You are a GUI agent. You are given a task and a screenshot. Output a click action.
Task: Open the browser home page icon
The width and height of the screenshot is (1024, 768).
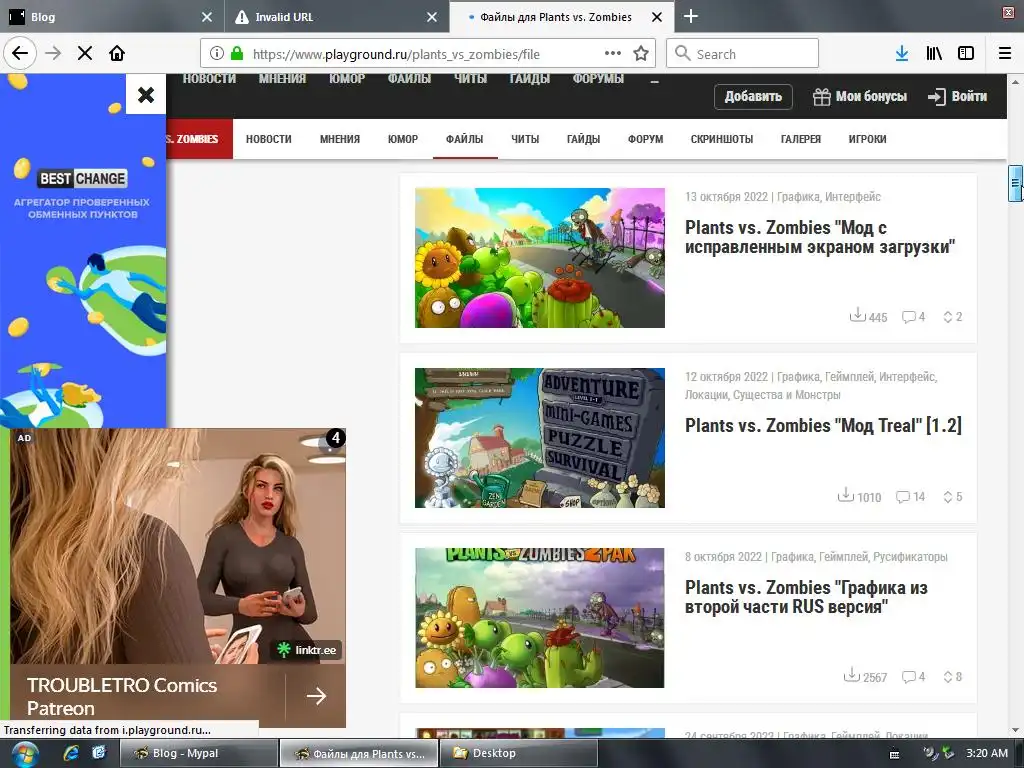(x=117, y=54)
